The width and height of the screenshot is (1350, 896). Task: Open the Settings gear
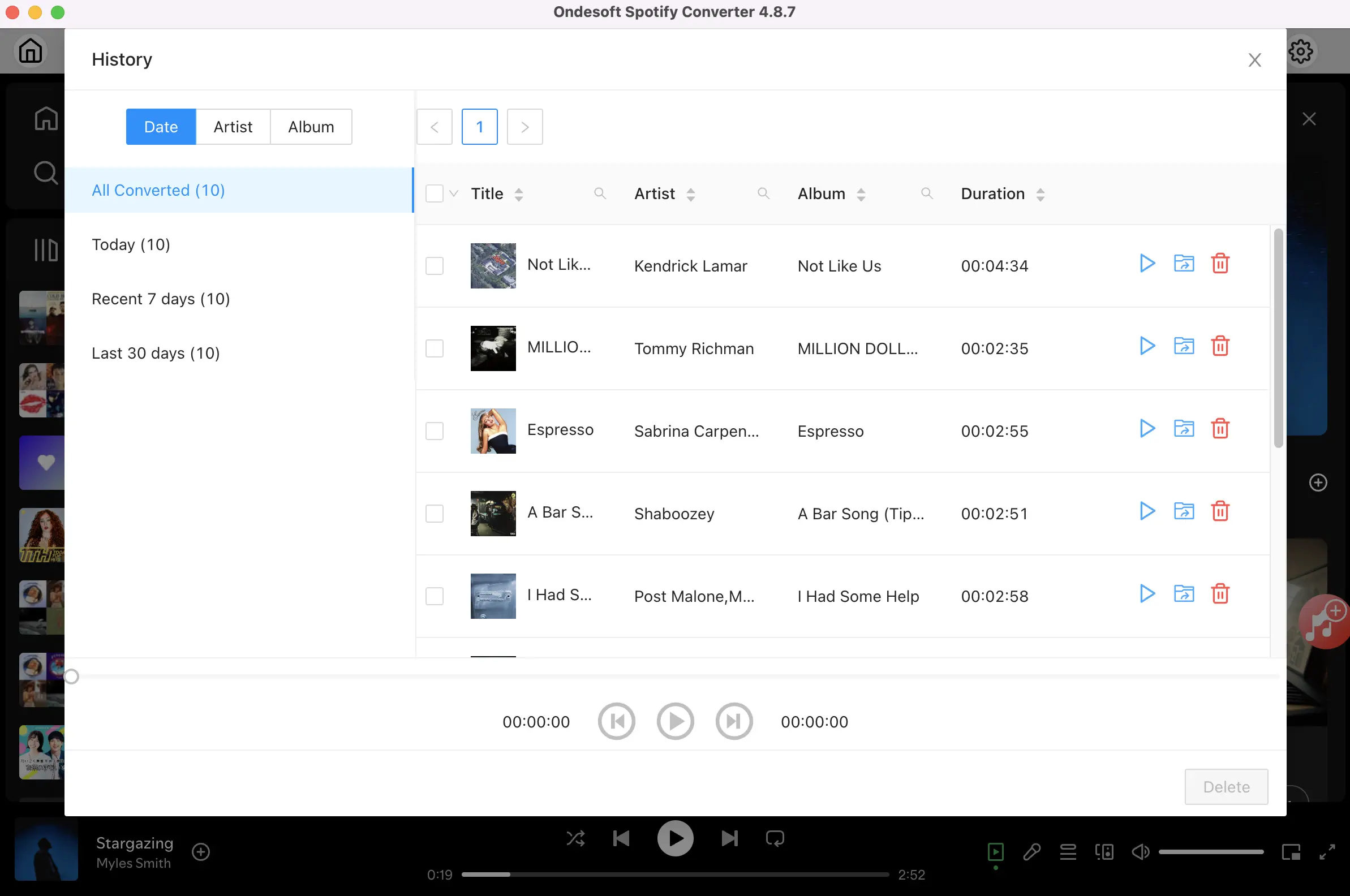click(1301, 51)
